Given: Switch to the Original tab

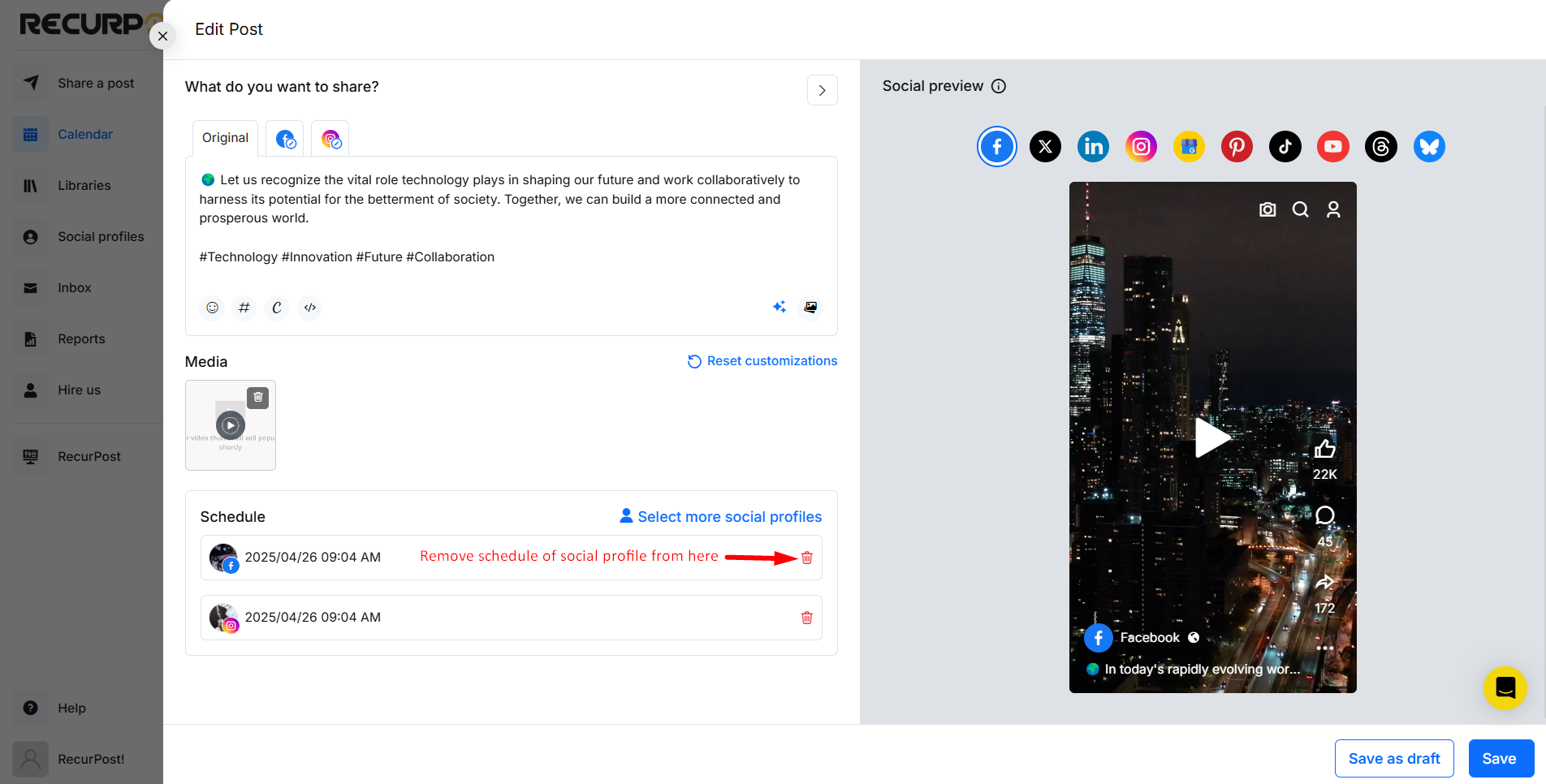Looking at the screenshot, I should tap(225, 138).
